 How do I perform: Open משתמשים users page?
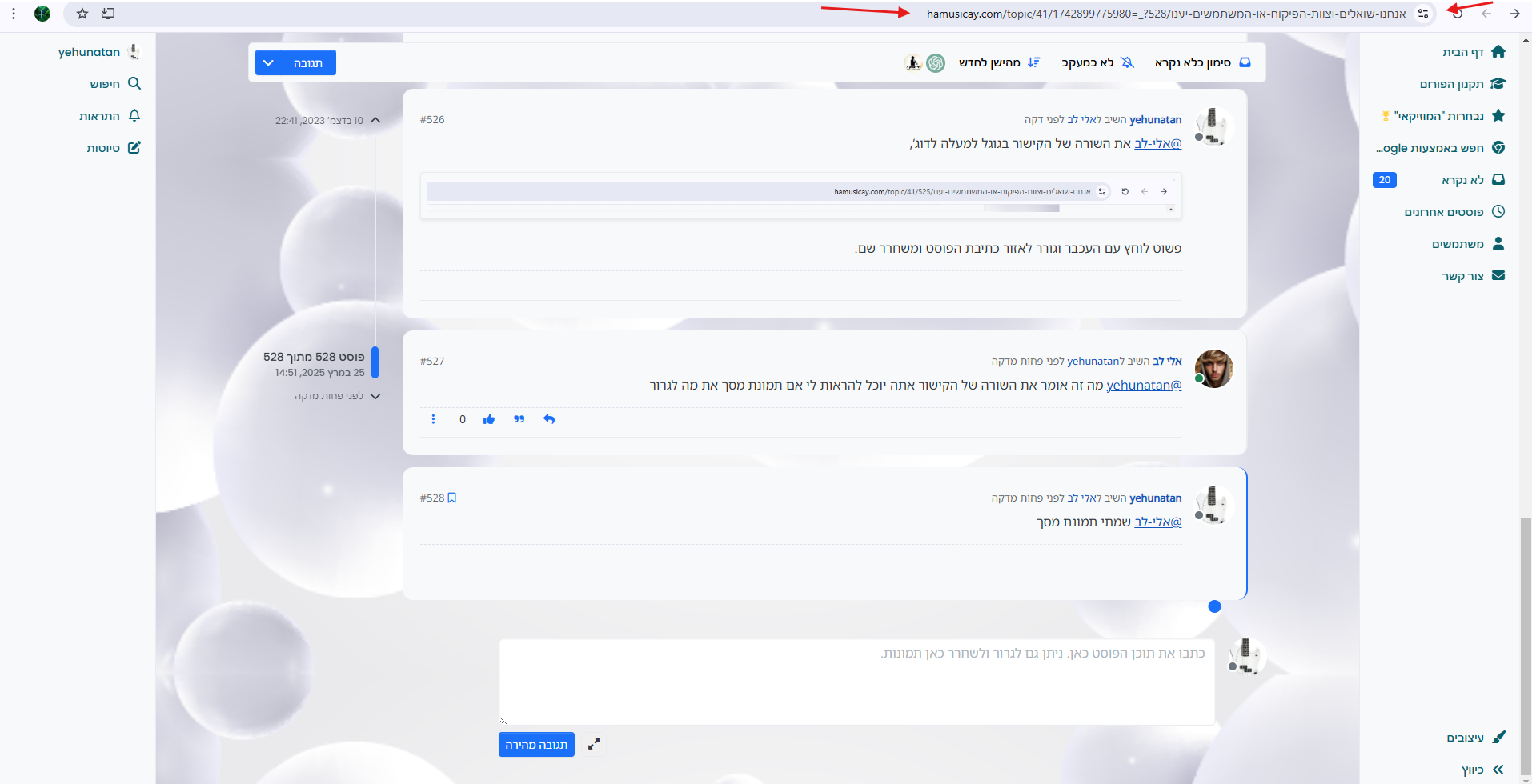coord(1469,244)
